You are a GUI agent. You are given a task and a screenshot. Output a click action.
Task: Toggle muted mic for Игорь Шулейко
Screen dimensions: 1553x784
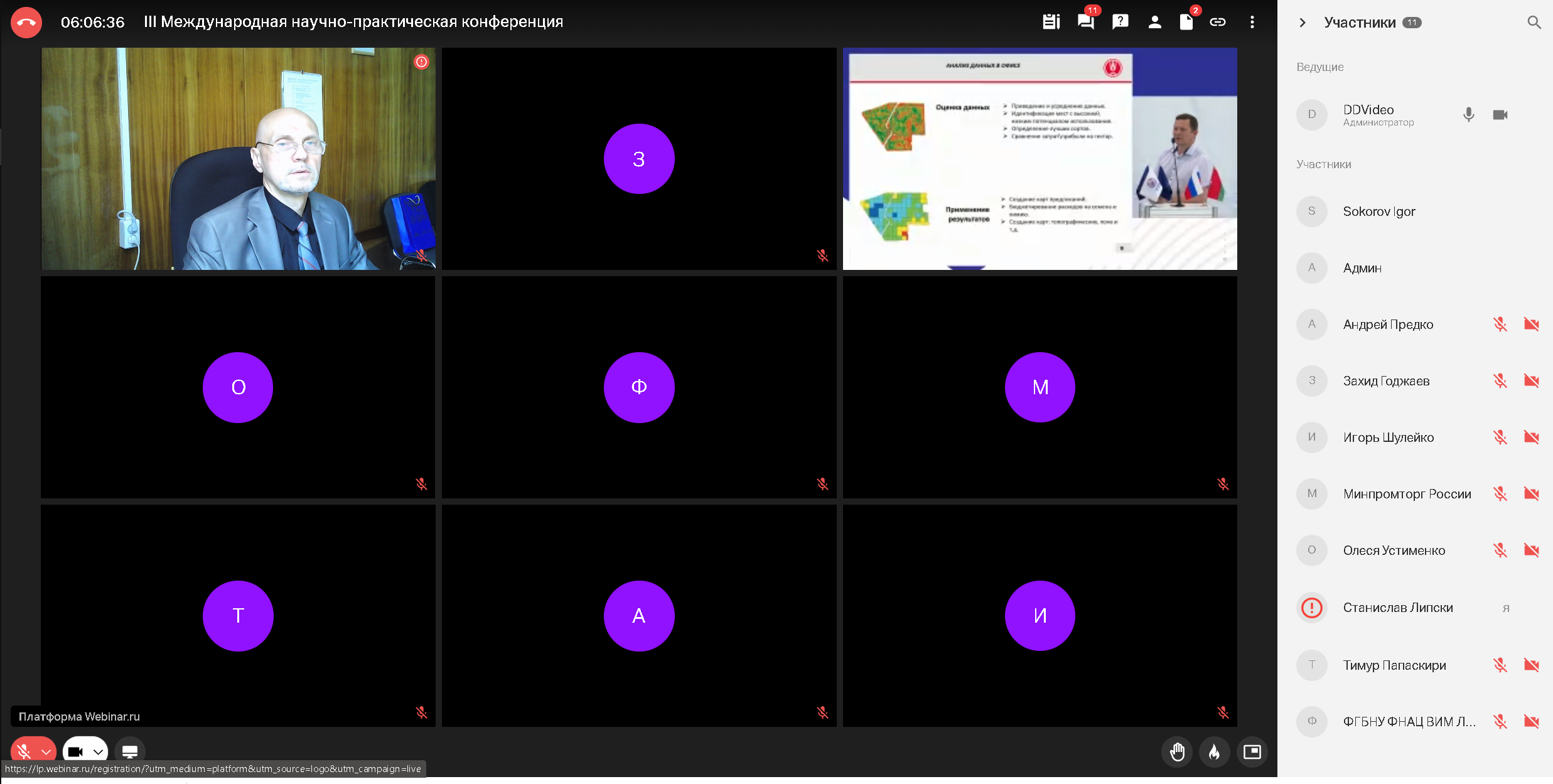(x=1500, y=438)
